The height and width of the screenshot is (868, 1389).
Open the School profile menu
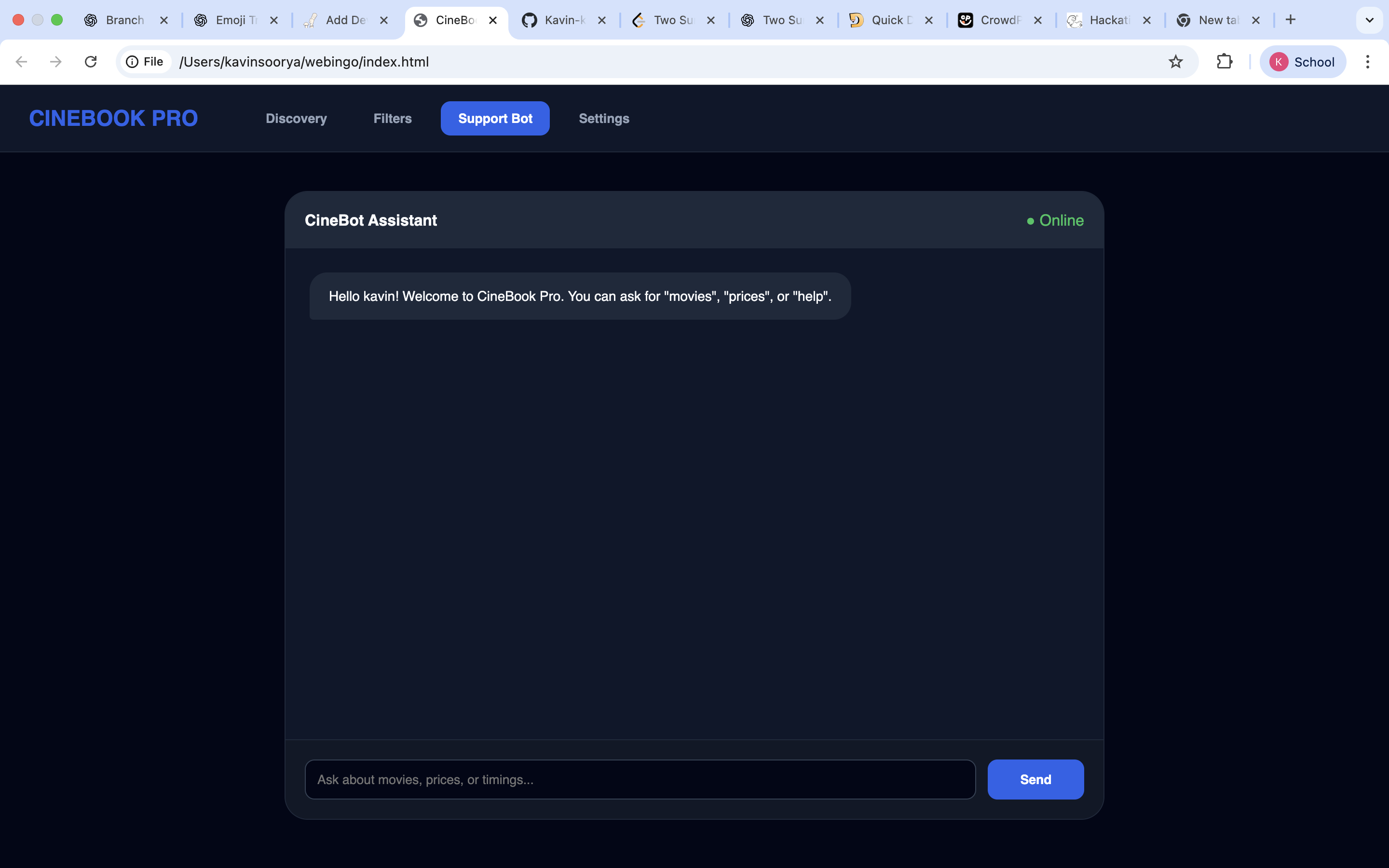pos(1302,61)
